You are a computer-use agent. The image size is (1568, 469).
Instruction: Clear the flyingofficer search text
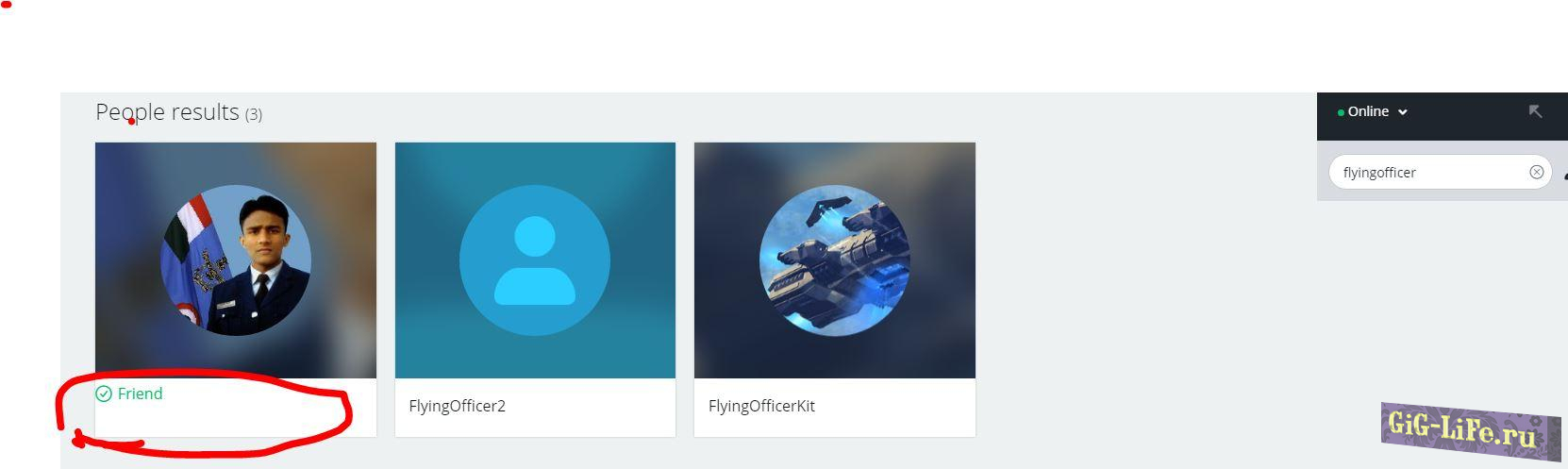tap(1536, 172)
